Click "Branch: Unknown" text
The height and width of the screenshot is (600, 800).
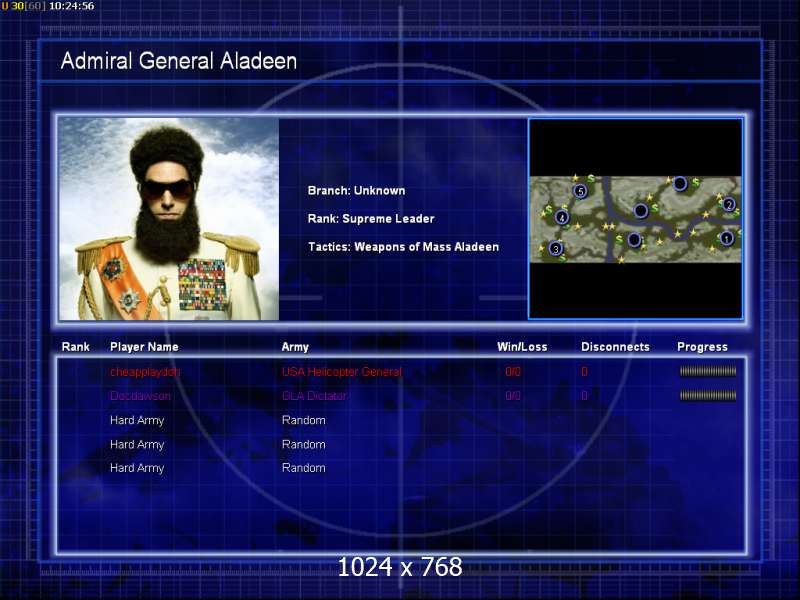coord(356,191)
